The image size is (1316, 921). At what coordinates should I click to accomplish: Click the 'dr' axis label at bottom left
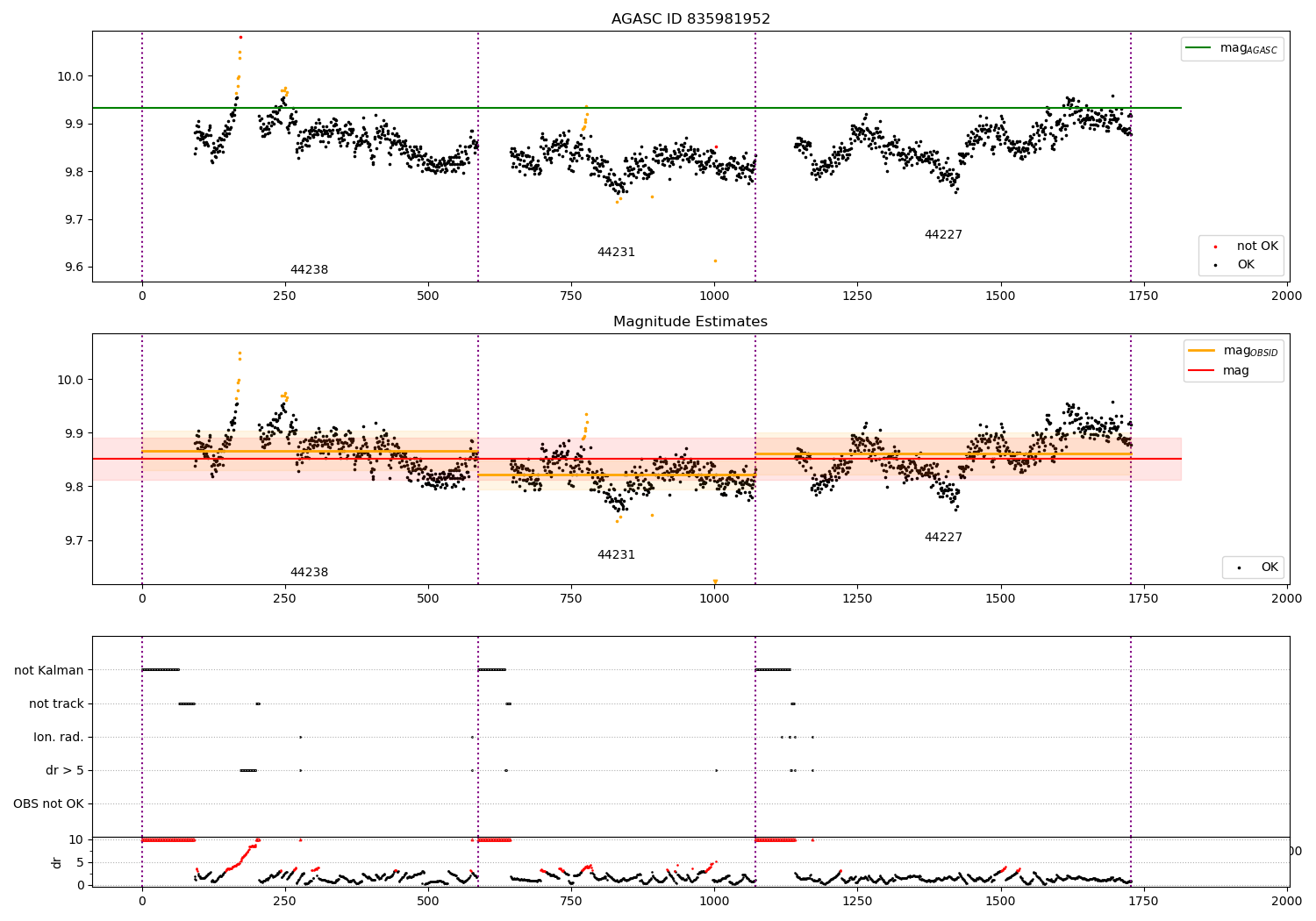point(57,862)
